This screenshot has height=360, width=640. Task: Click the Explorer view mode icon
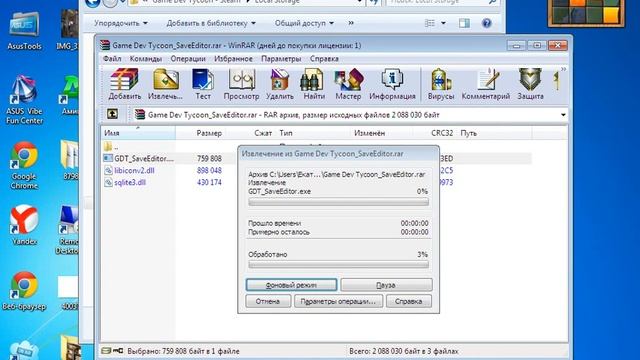pos(430,23)
